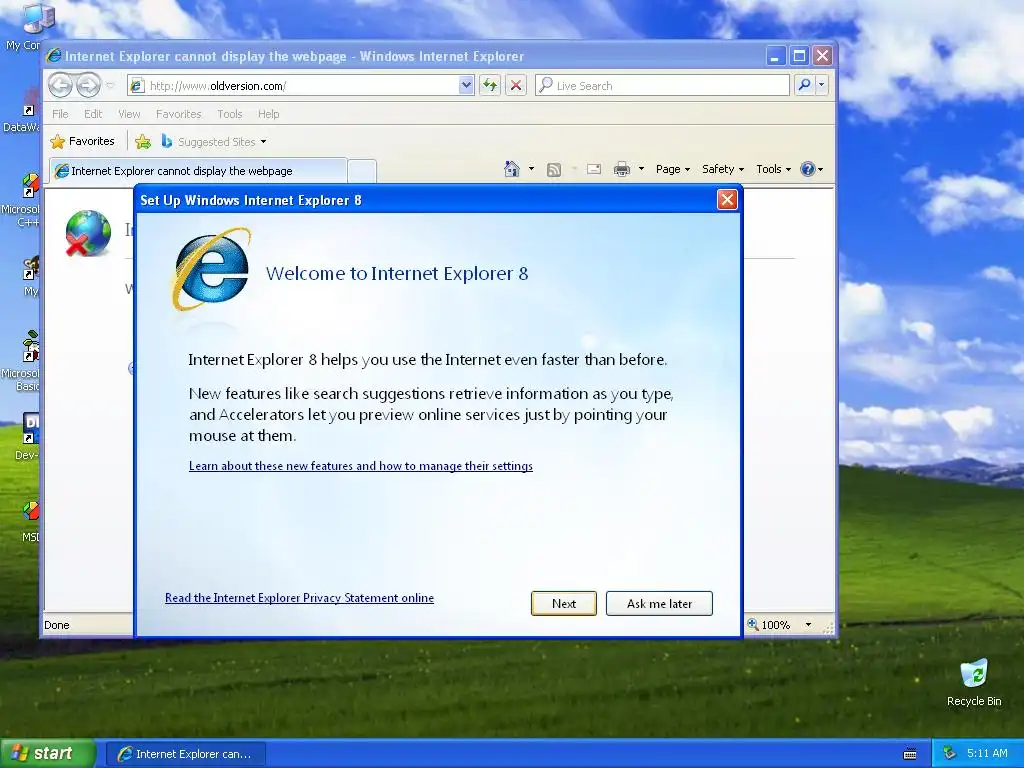This screenshot has height=768, width=1024.
Task: Click the Forward navigation arrow in Internet Explorer
Action: (88, 85)
